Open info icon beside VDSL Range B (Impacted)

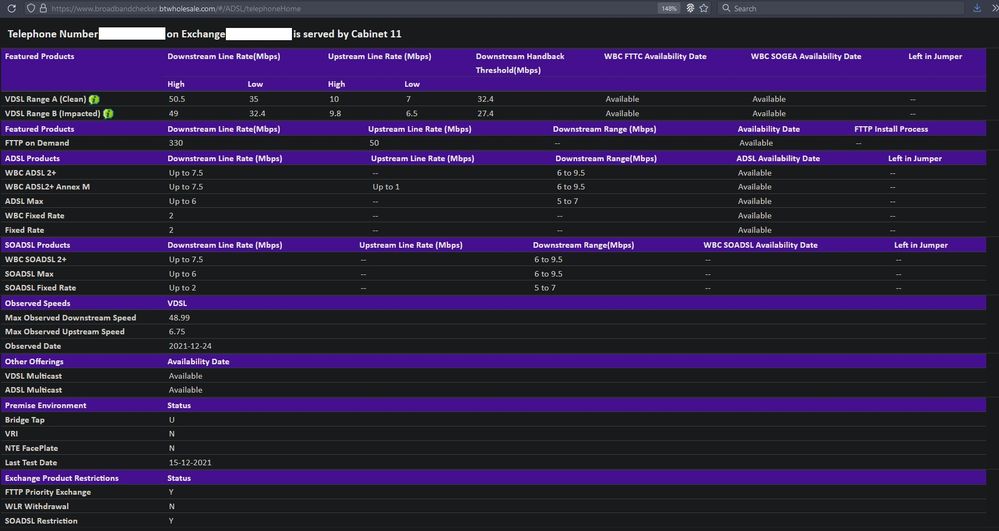pos(108,113)
